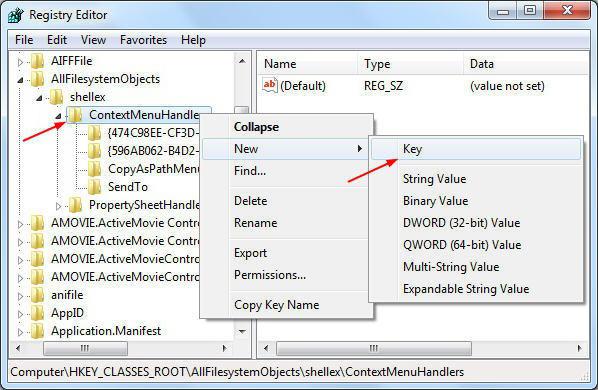Choose Permissions... in the context menu

click(x=287, y=275)
